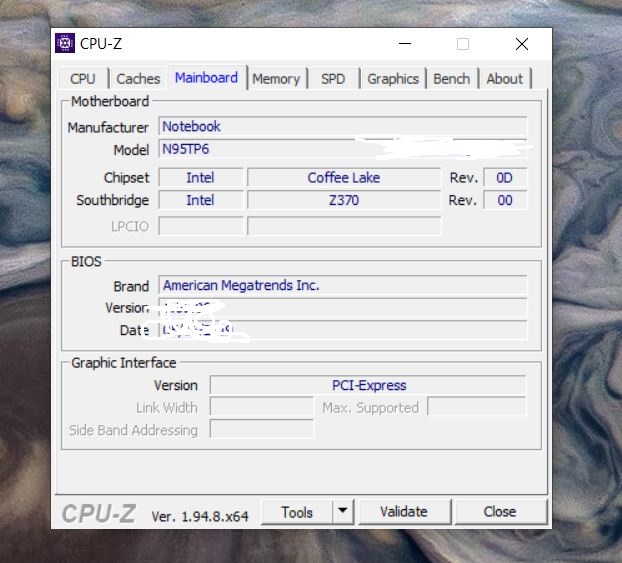Click the PCI-Express version field
This screenshot has height=563, width=622.
[368, 385]
